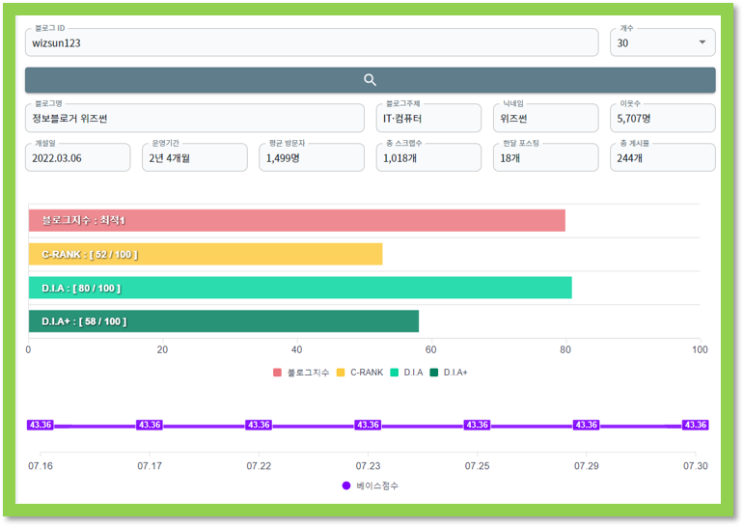743x526 pixels.
Task: Click the 43.36 data point above 07.25
Action: (x=477, y=425)
